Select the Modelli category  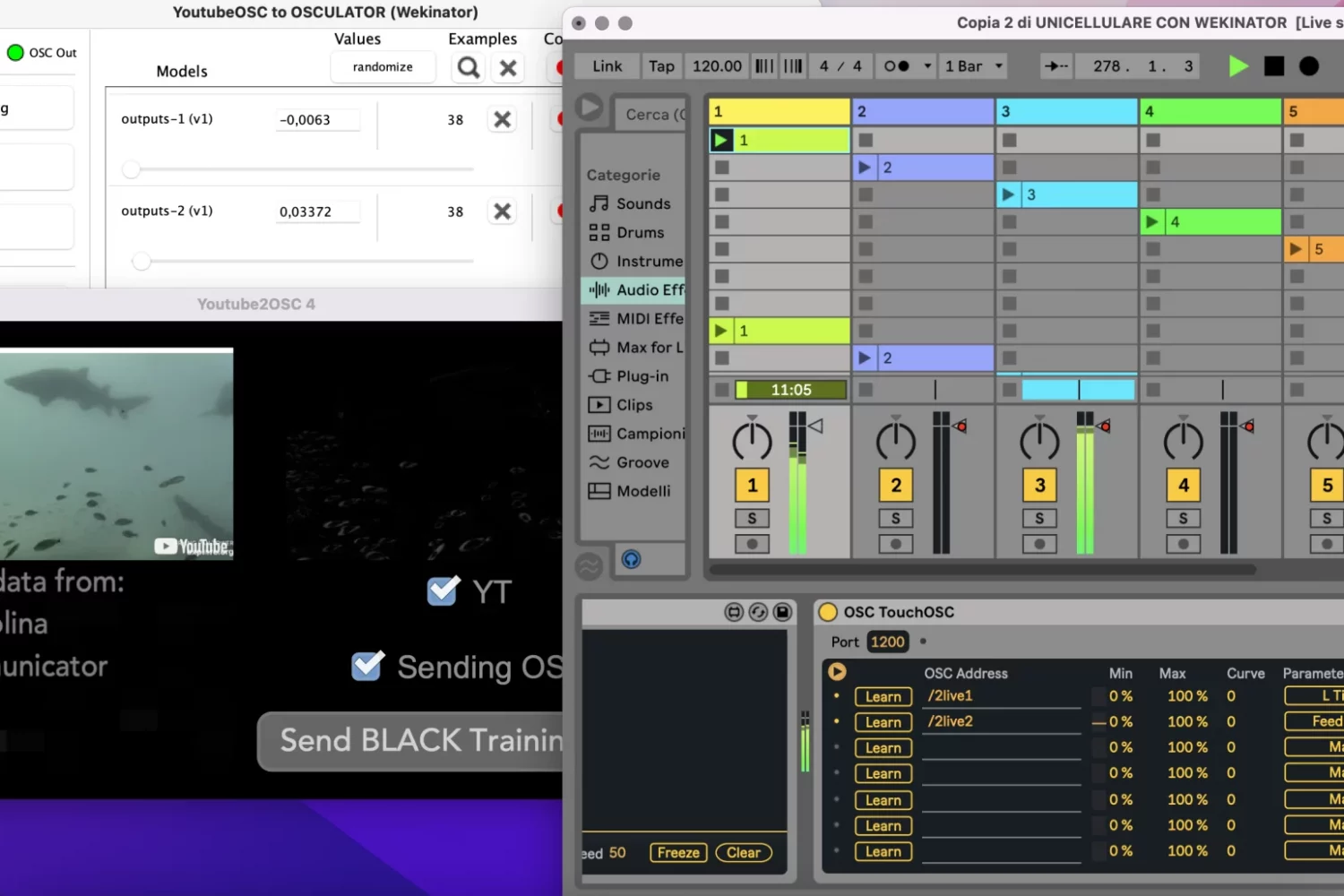(633, 491)
